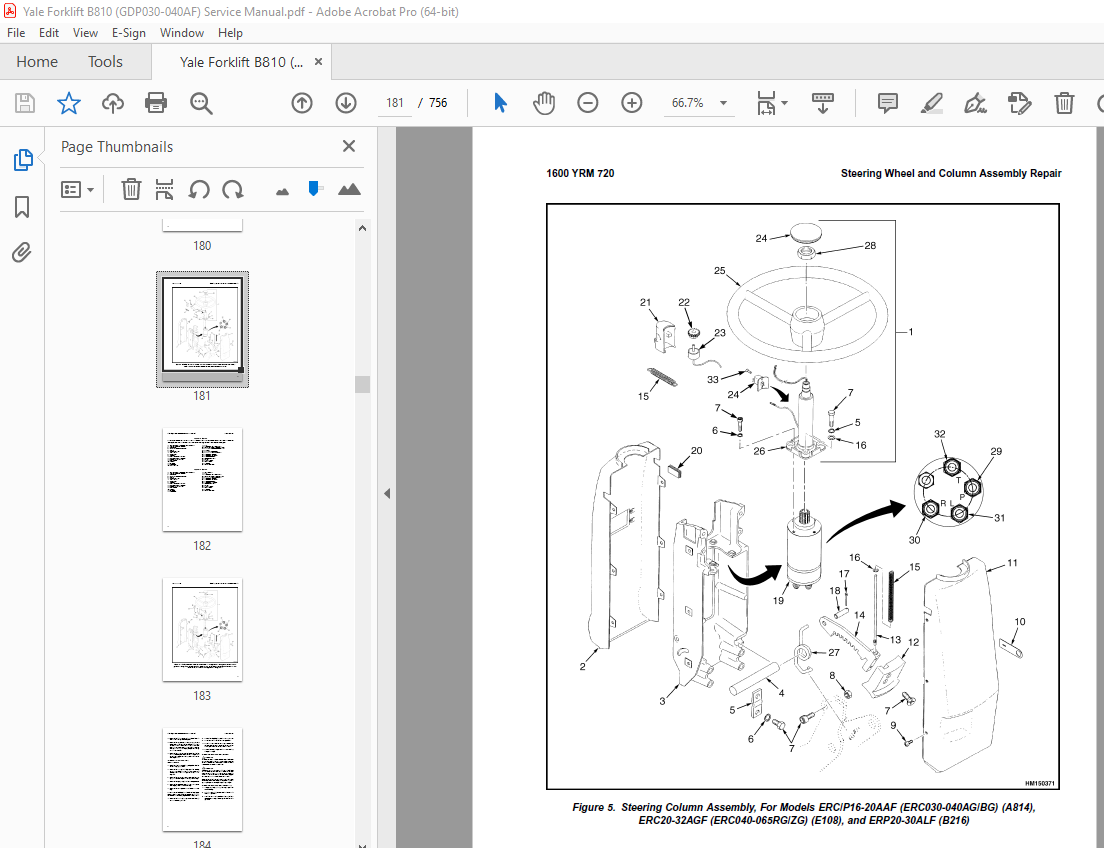This screenshot has width=1104, height=848.
Task: Print the file with printer icon
Action: coord(156,103)
